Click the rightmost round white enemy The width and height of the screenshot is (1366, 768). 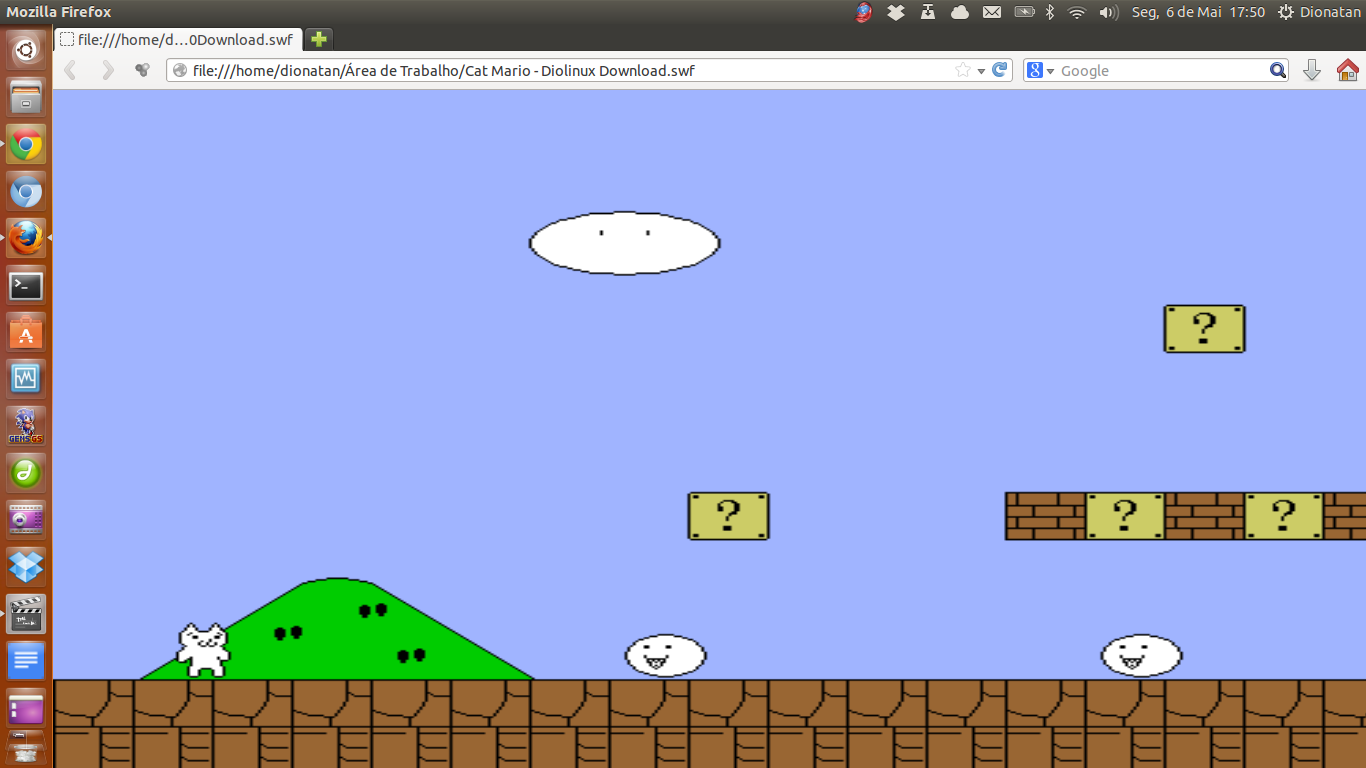(1141, 656)
